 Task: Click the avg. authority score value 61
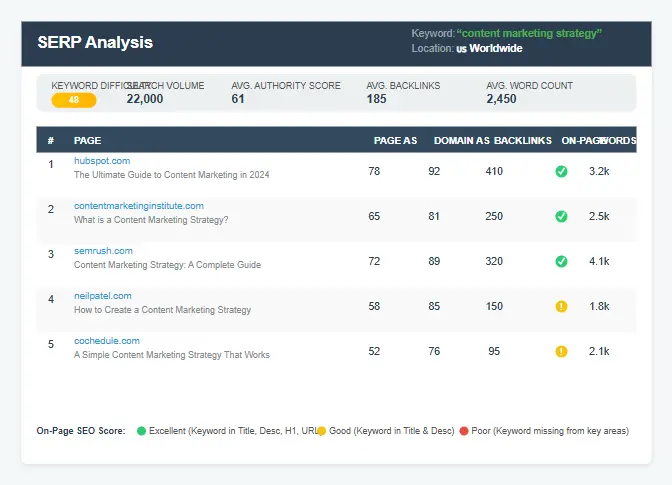(238, 99)
